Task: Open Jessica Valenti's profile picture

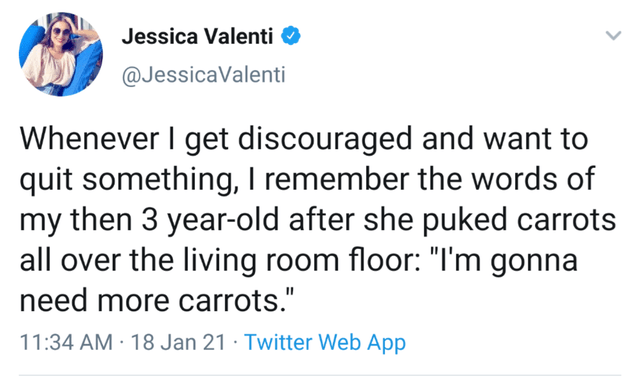Action: pyautogui.click(x=61, y=54)
